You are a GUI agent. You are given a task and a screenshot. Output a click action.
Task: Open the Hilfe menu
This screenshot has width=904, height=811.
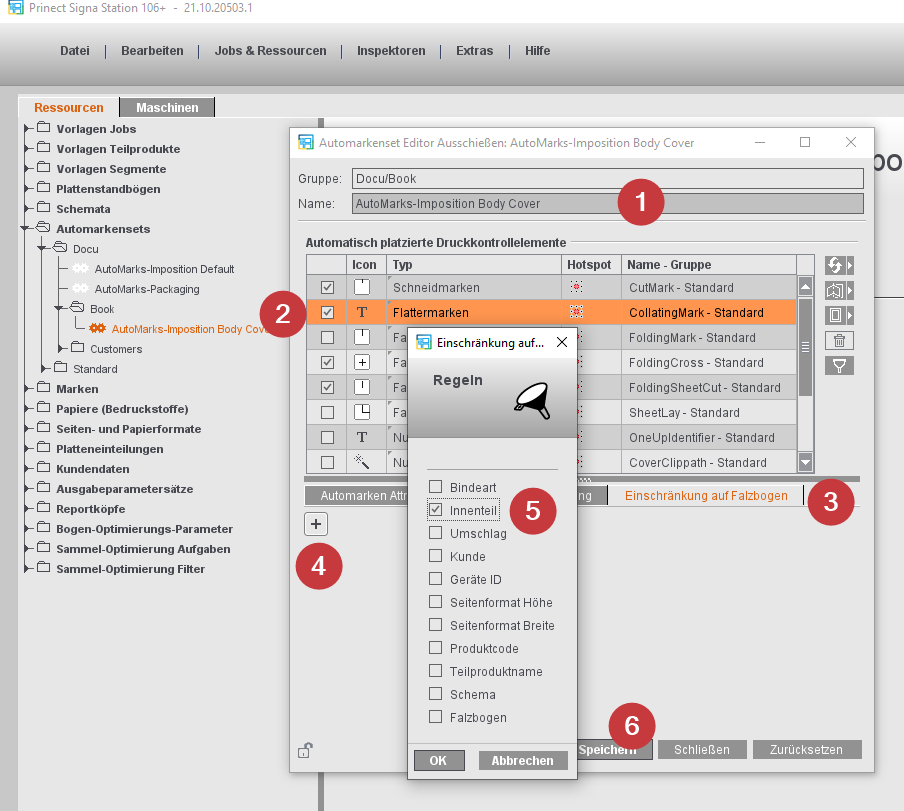(537, 51)
